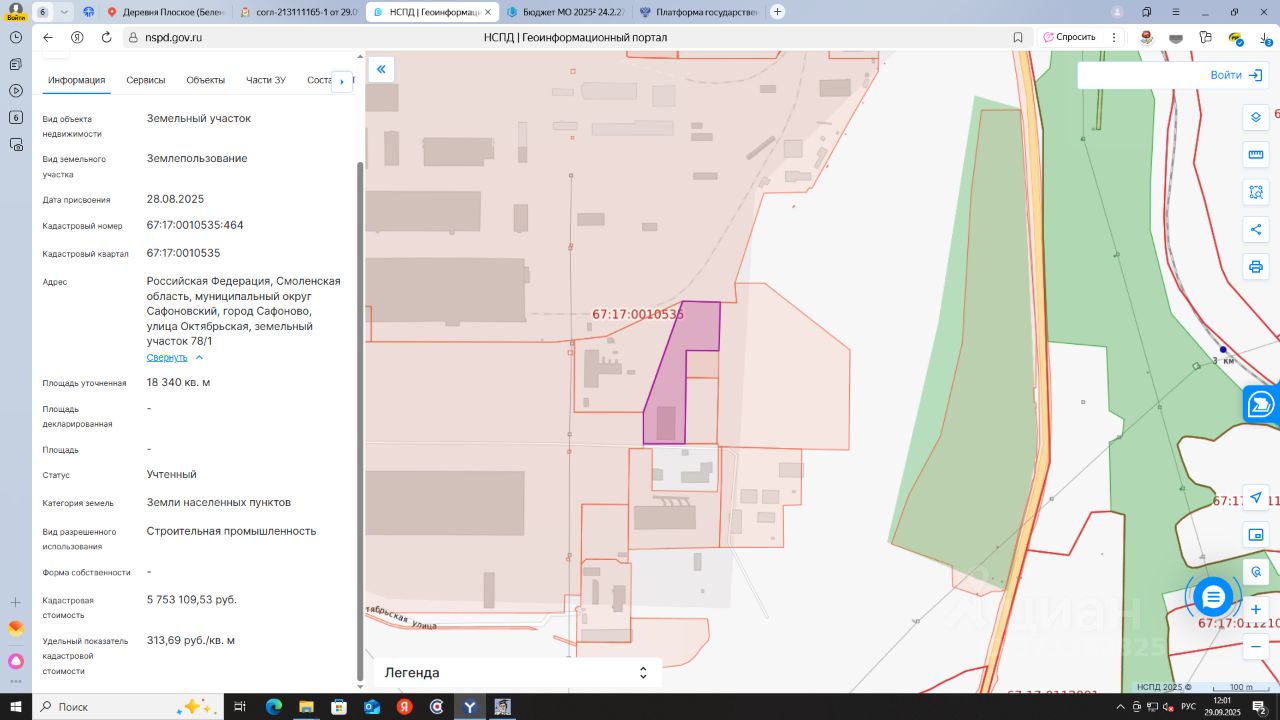Open File Explorer from the taskbar

pyautogui.click(x=306, y=707)
